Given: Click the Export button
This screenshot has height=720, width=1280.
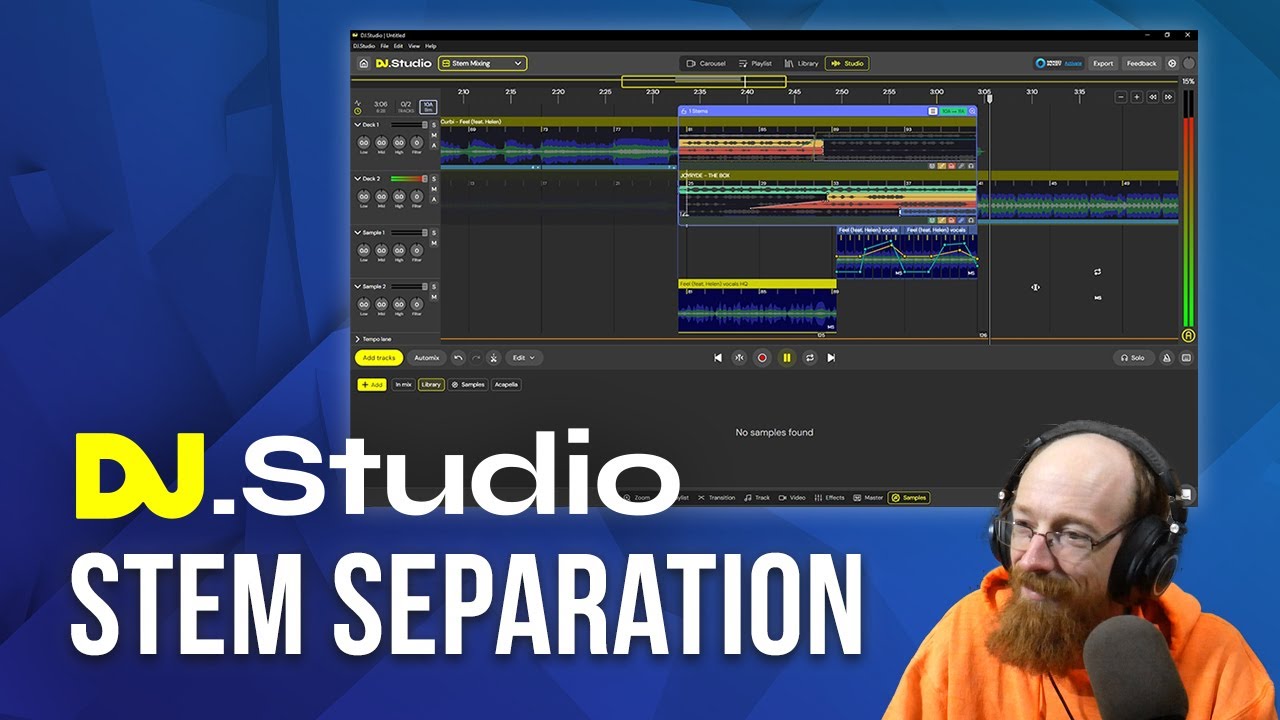Looking at the screenshot, I should tap(1103, 63).
